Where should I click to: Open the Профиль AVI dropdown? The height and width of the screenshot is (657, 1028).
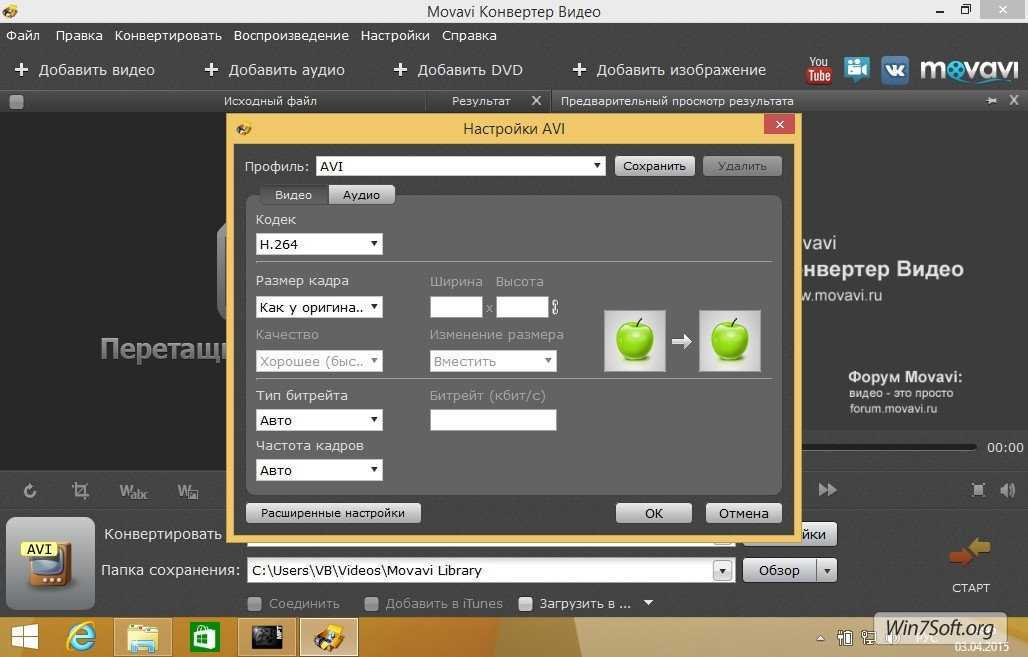[x=460, y=166]
